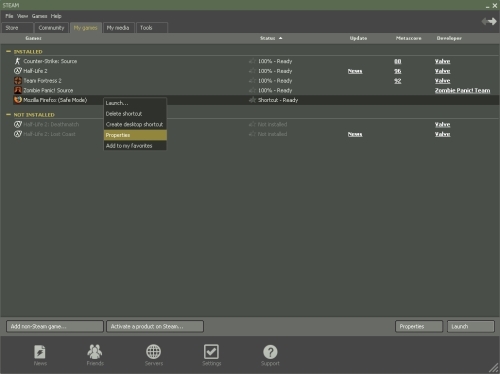
Task: Collapse the INSTALLED games group
Action: click(8, 51)
